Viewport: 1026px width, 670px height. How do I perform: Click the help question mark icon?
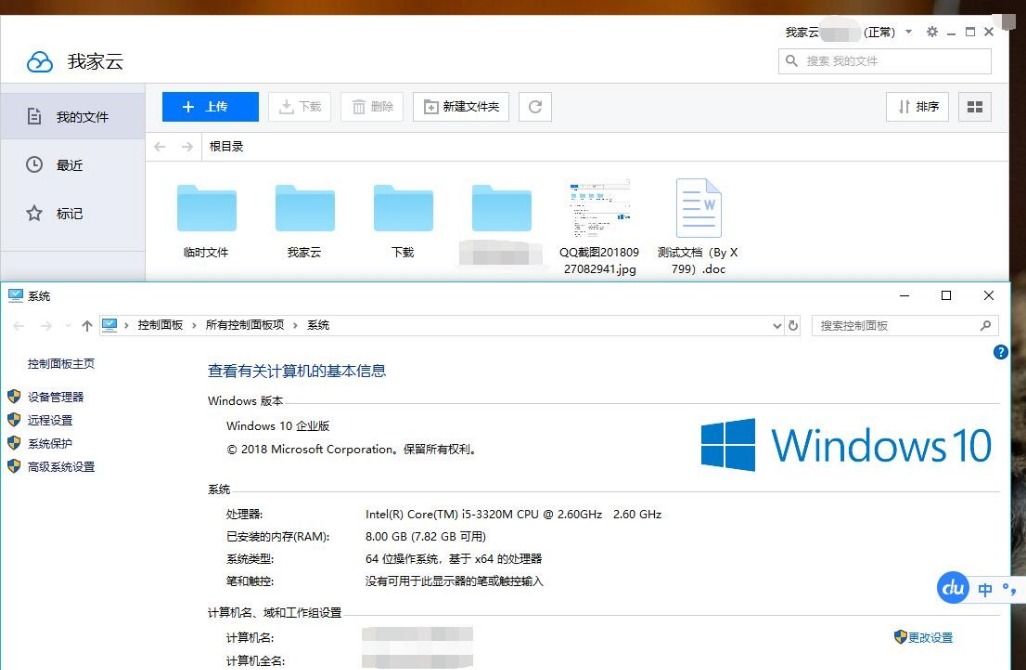tap(1001, 350)
